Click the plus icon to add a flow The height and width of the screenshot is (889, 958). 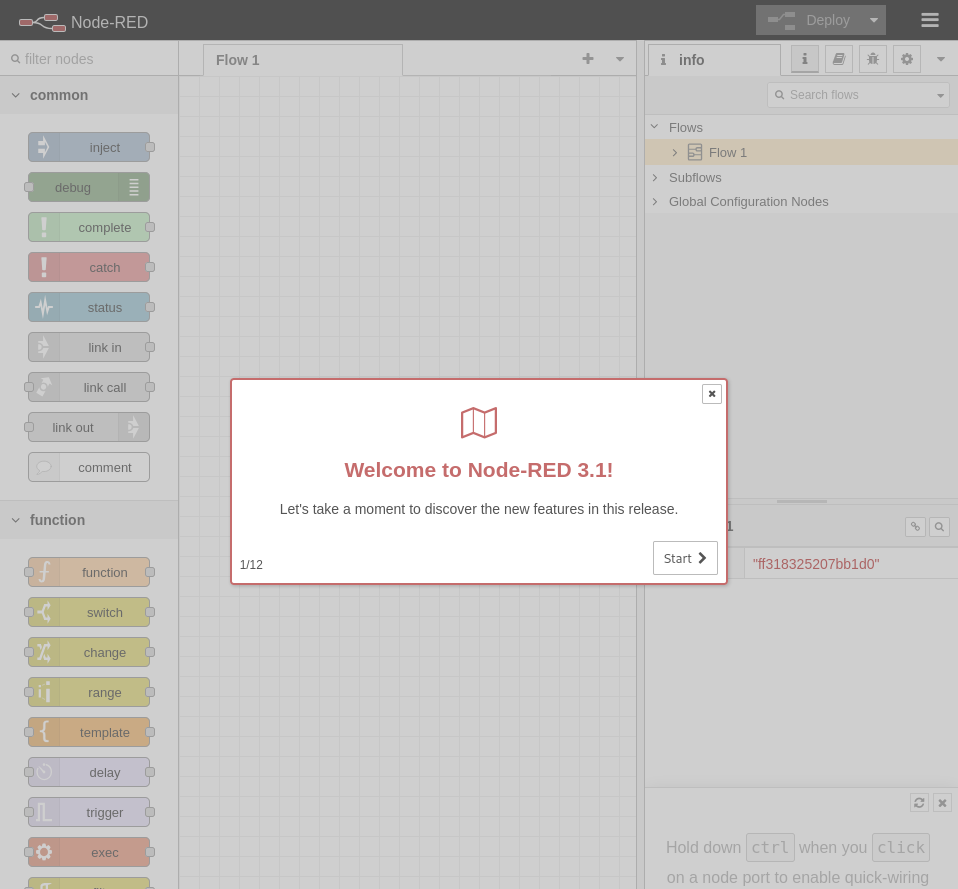(x=588, y=59)
